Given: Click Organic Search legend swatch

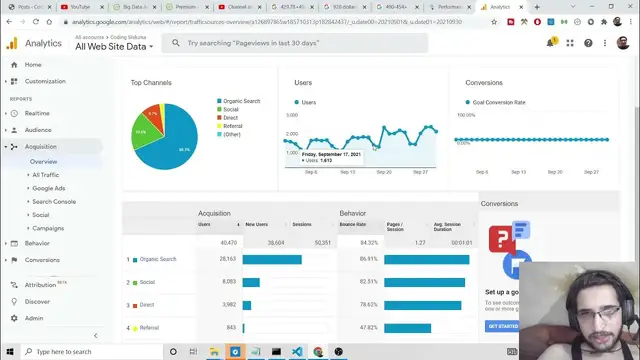Looking at the screenshot, I should pos(219,101).
